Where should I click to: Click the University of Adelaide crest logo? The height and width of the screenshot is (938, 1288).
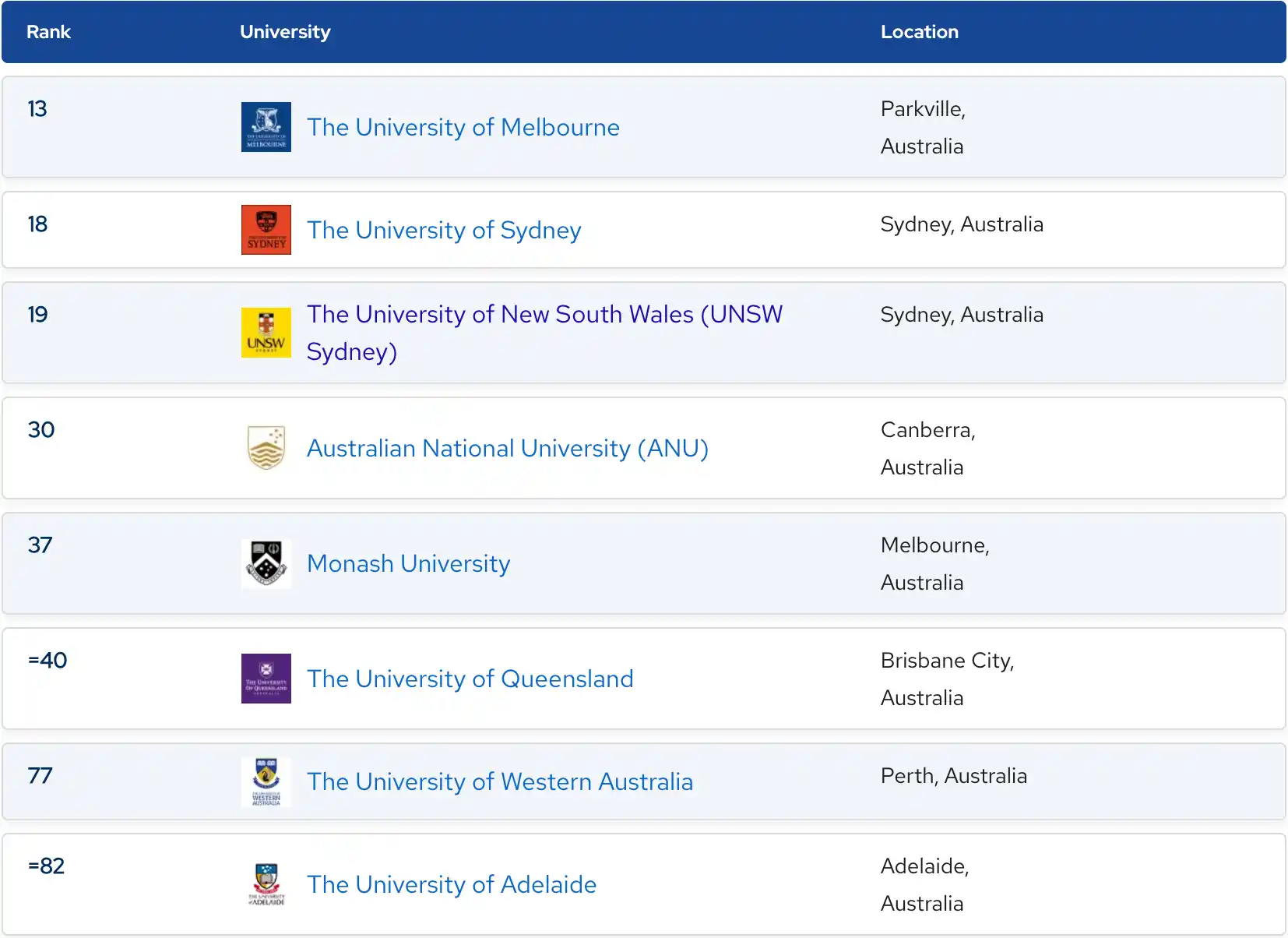(x=266, y=884)
